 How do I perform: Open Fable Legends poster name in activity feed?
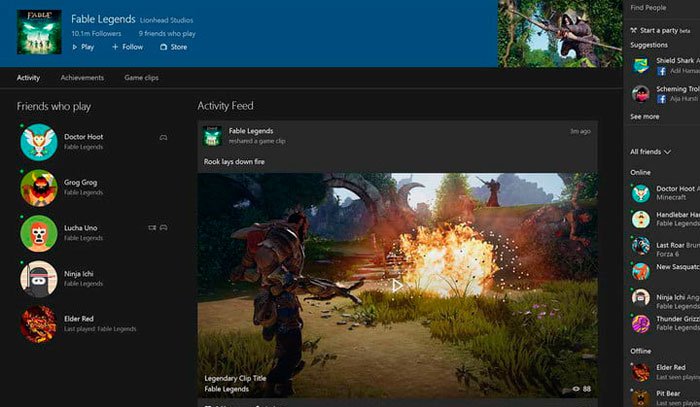(251, 131)
